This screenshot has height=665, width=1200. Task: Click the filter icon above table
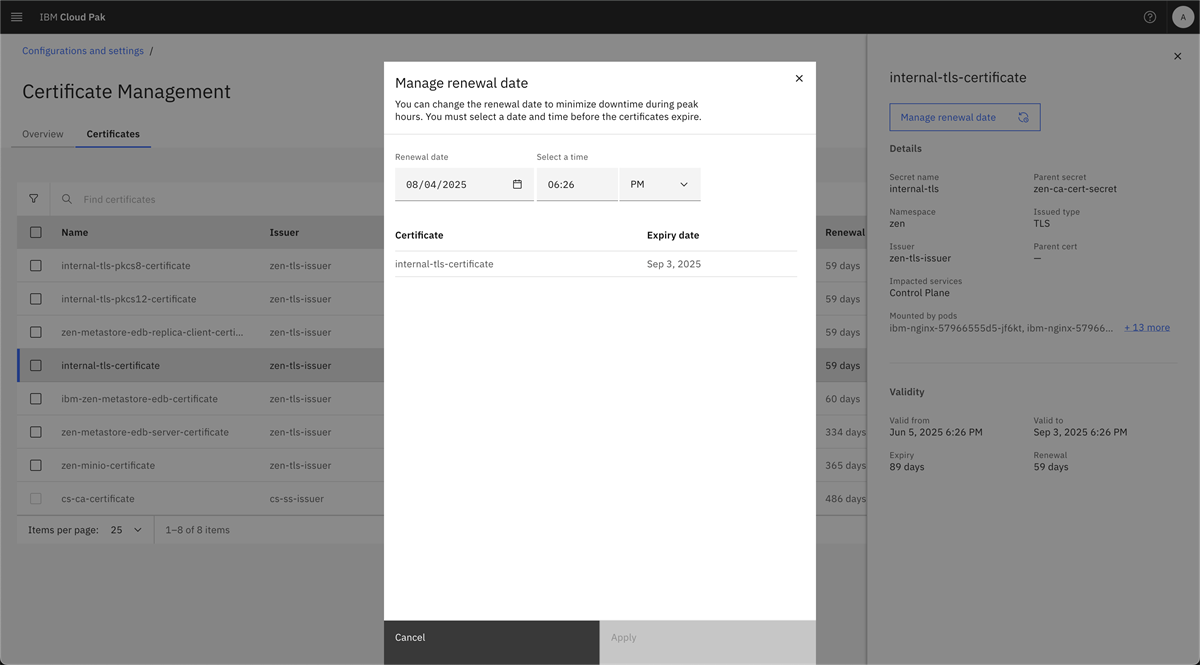pyautogui.click(x=34, y=199)
